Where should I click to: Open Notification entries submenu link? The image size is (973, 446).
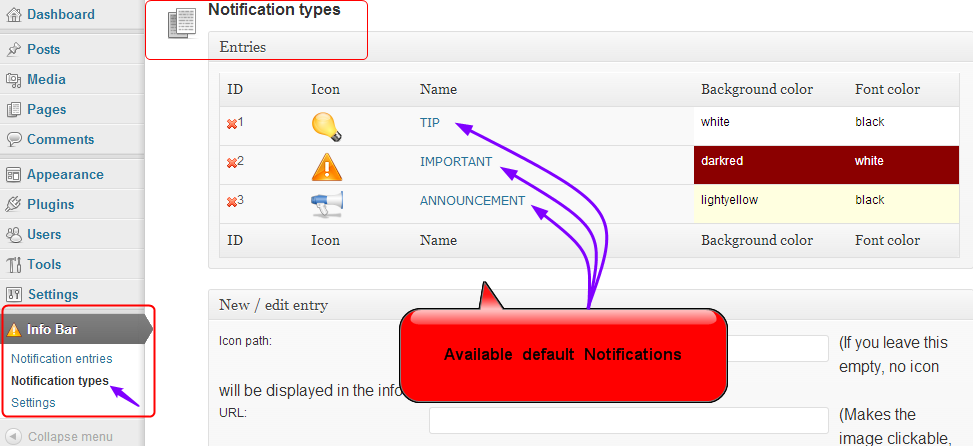(61, 359)
